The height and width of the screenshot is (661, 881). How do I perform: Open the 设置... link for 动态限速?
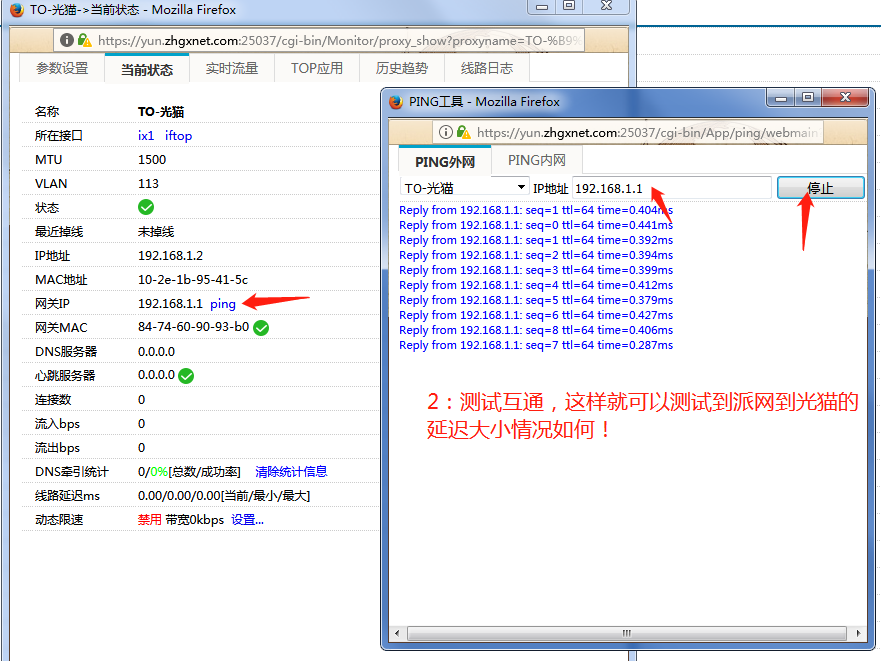click(x=247, y=519)
